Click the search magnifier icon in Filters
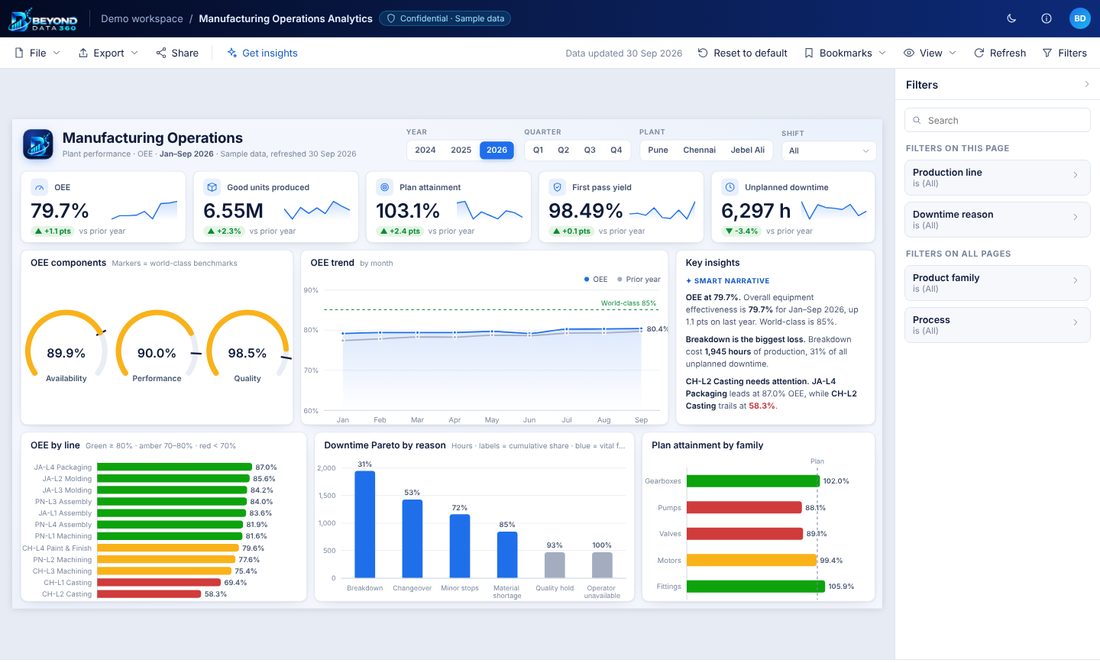 point(917,121)
